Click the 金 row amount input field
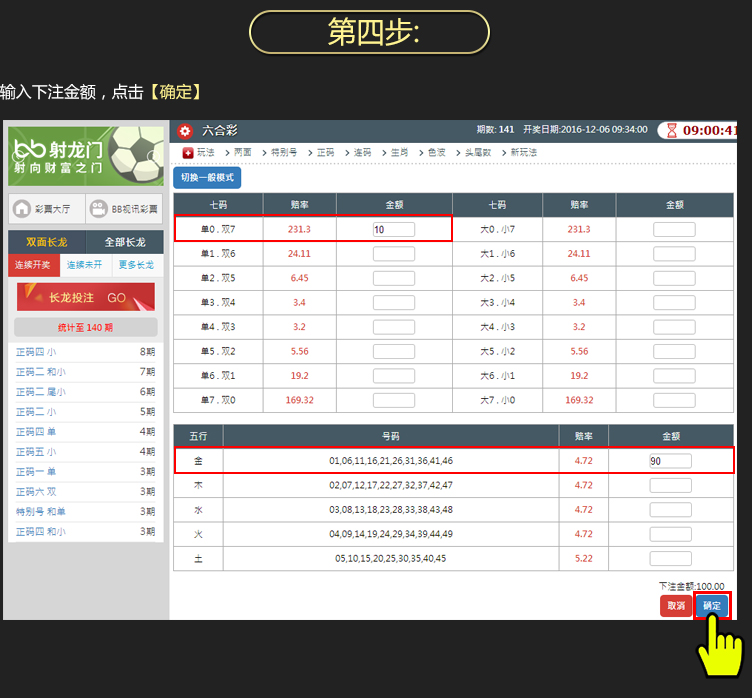Viewport: 752px width, 698px height. tap(670, 461)
